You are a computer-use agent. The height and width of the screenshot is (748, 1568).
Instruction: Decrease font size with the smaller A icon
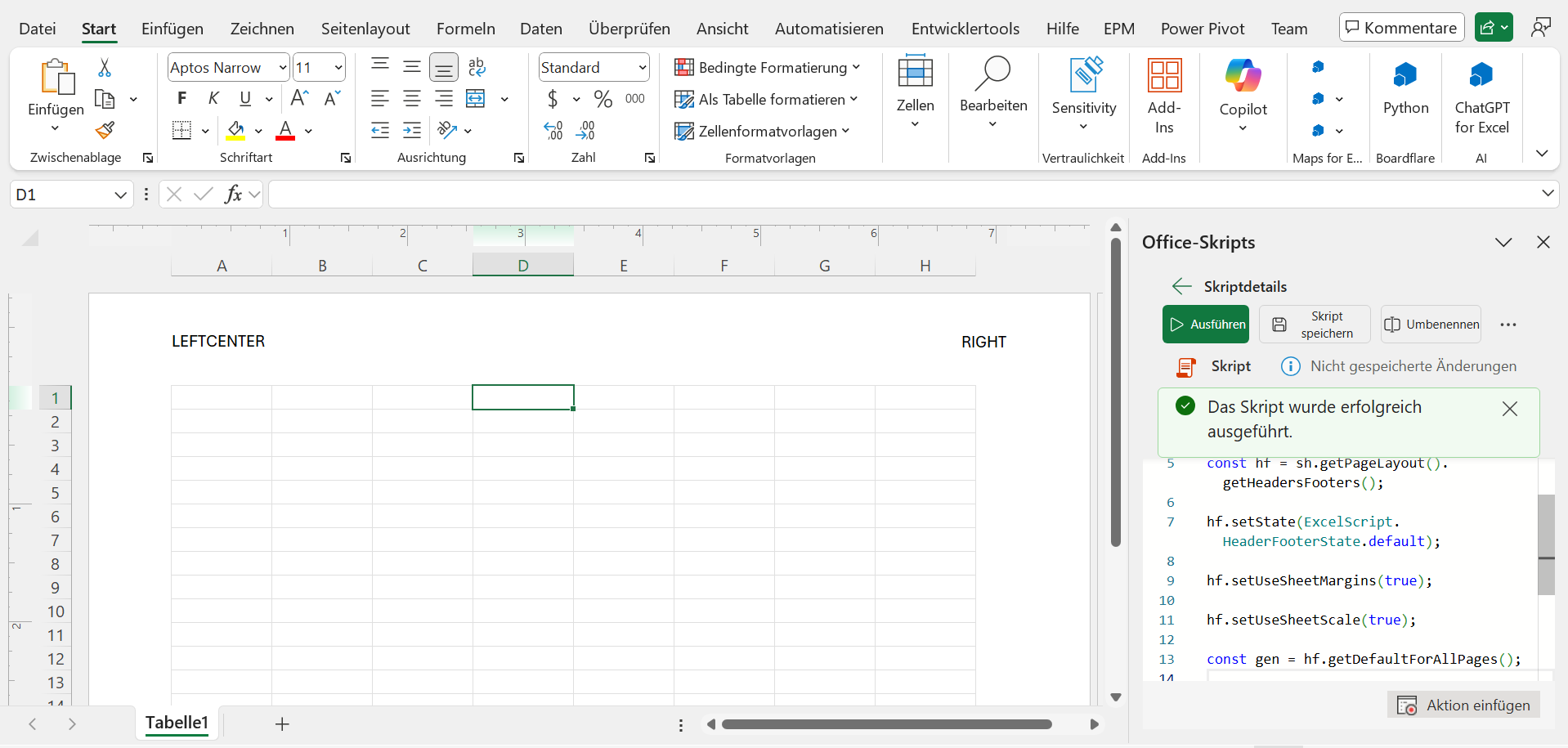click(x=332, y=98)
